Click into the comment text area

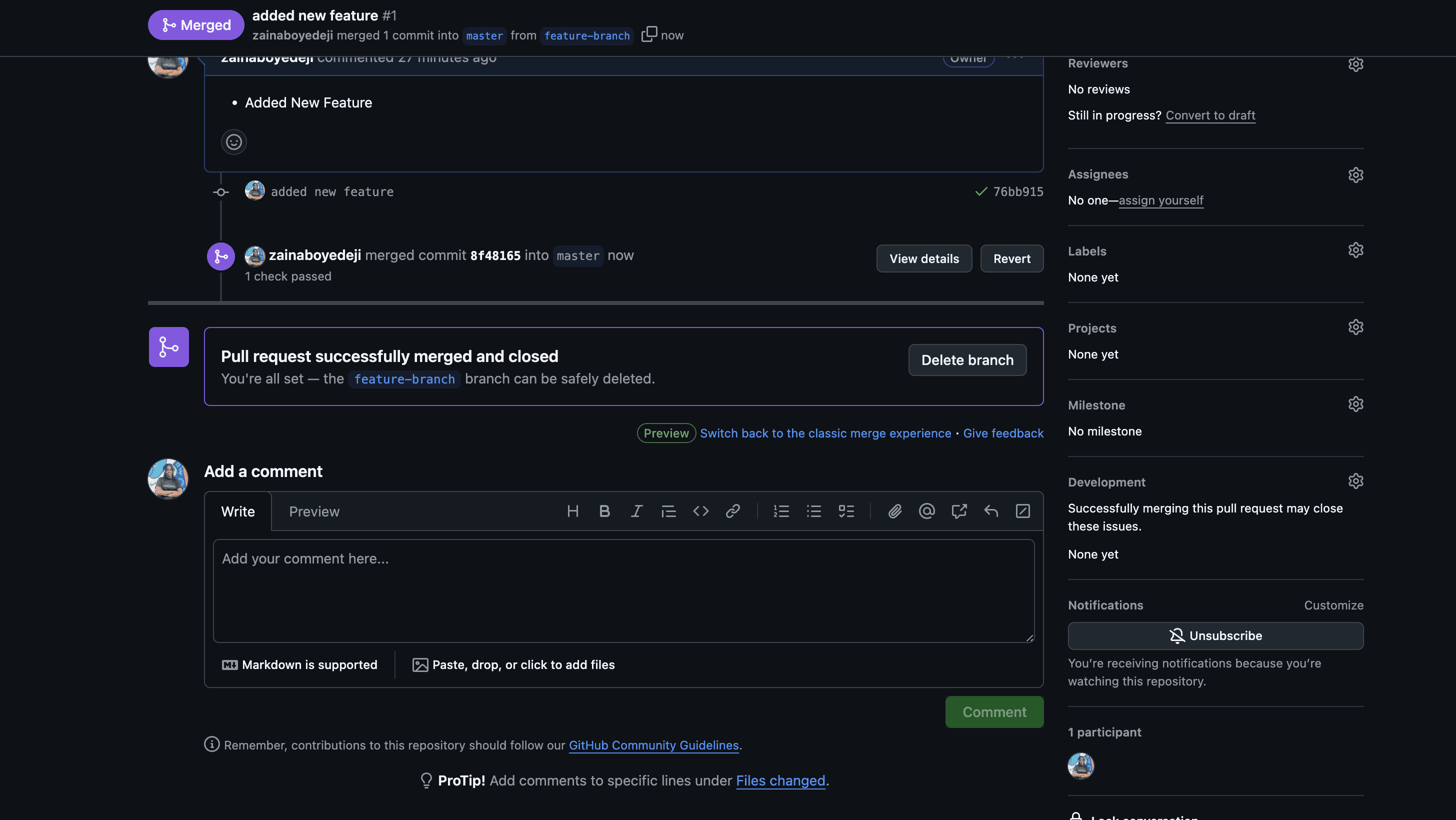[623, 590]
